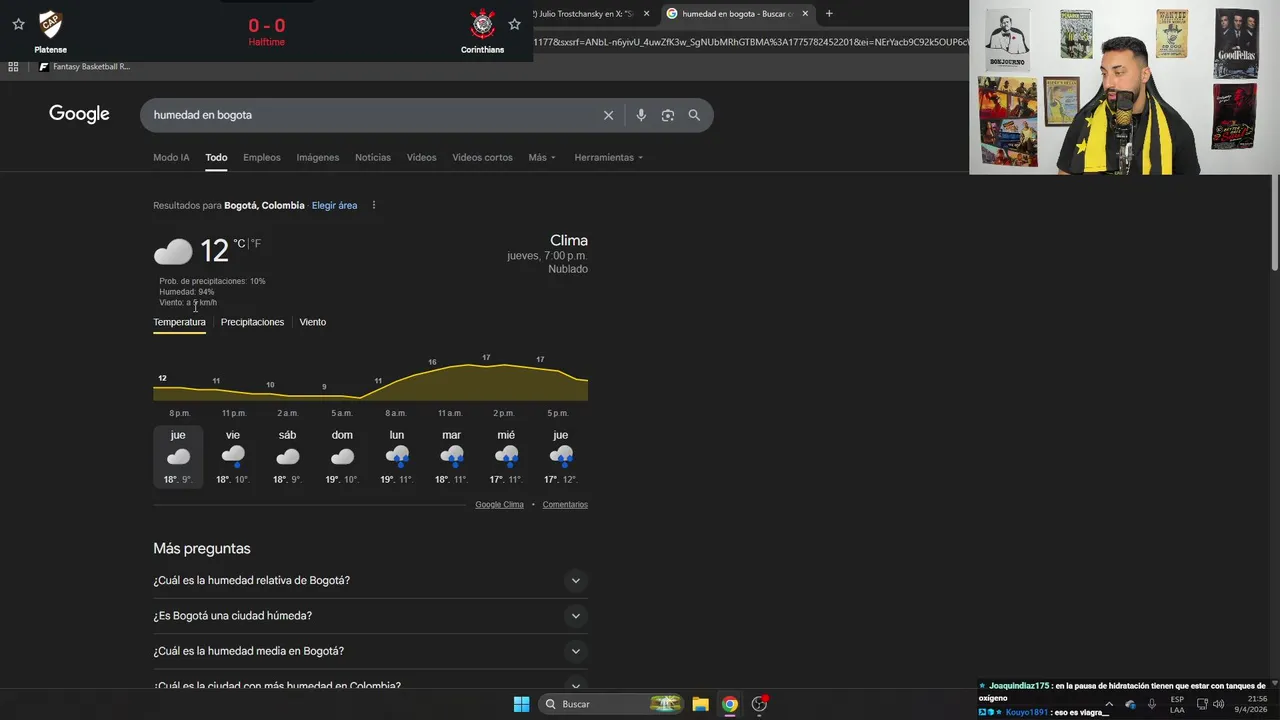The height and width of the screenshot is (720, 1280).
Task: Close the 'humedad en bogota' tab
Action: pos(805,14)
